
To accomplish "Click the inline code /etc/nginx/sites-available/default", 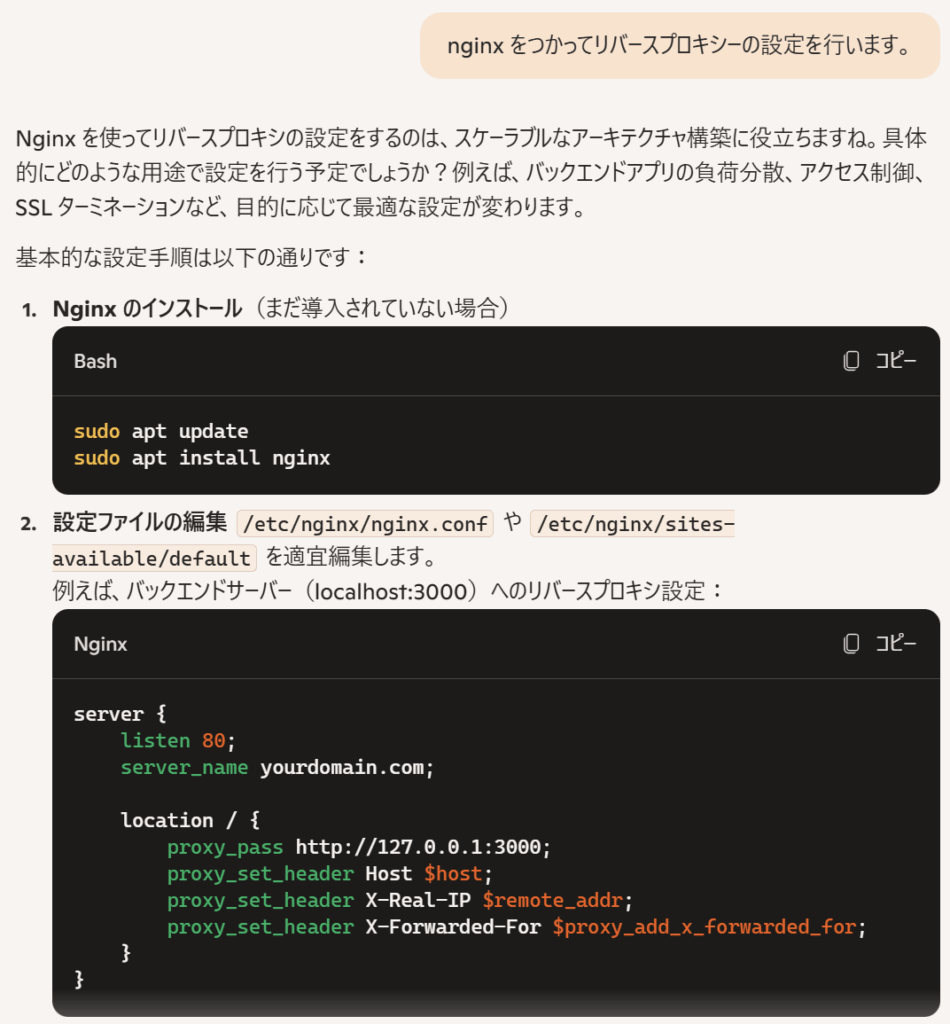I will [x=393, y=541].
